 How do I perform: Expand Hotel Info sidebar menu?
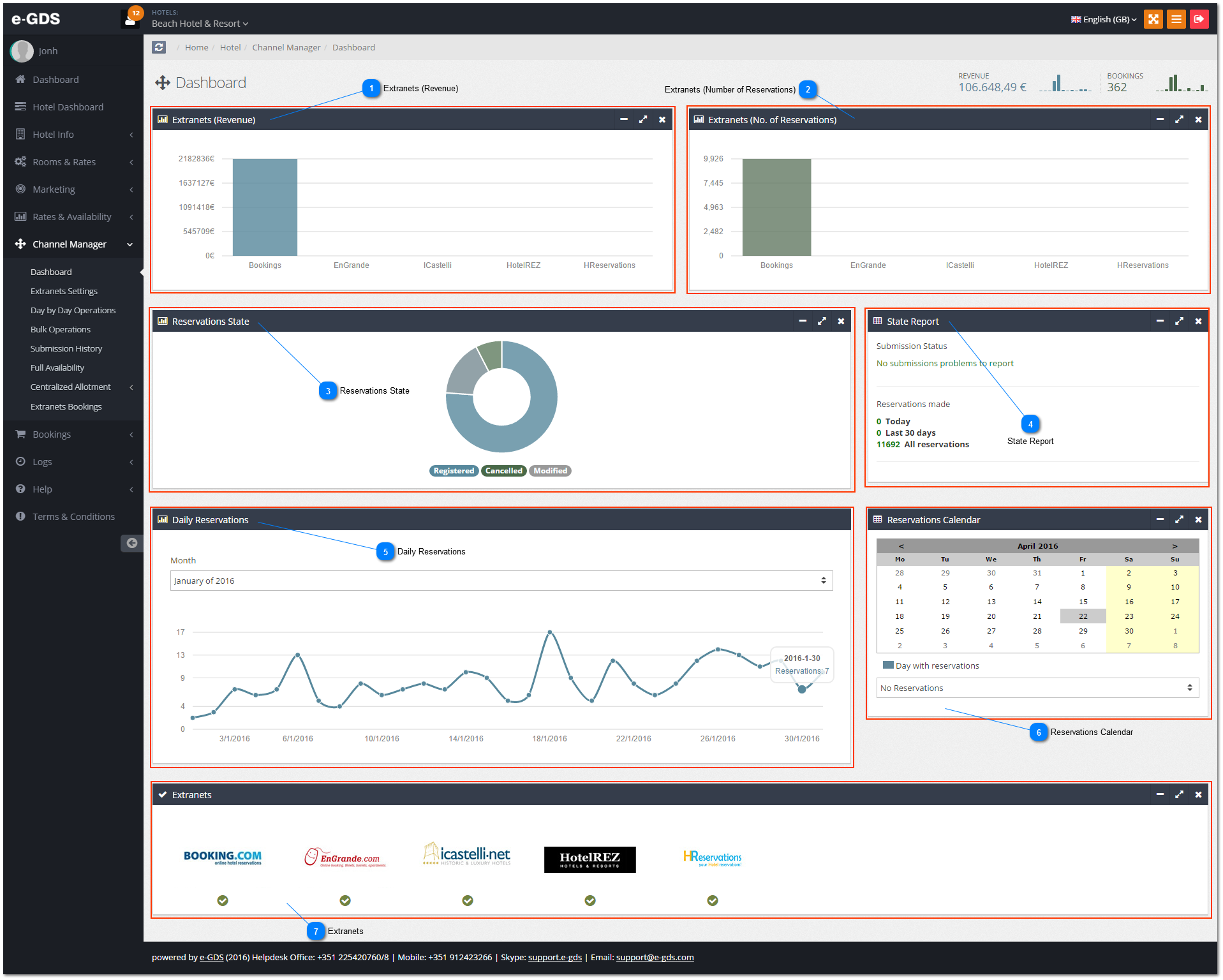(x=73, y=135)
